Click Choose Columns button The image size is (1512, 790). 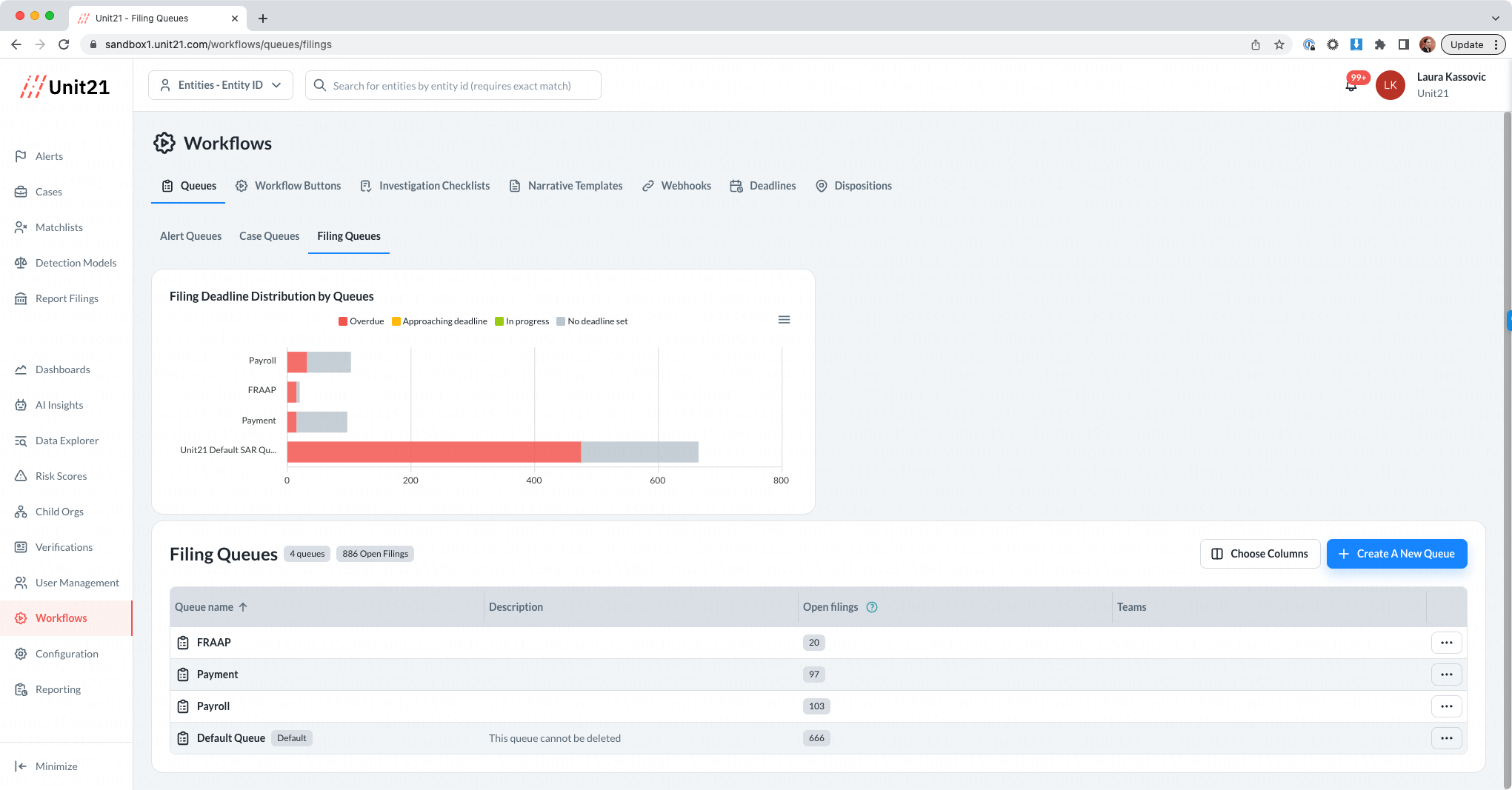[1259, 554]
